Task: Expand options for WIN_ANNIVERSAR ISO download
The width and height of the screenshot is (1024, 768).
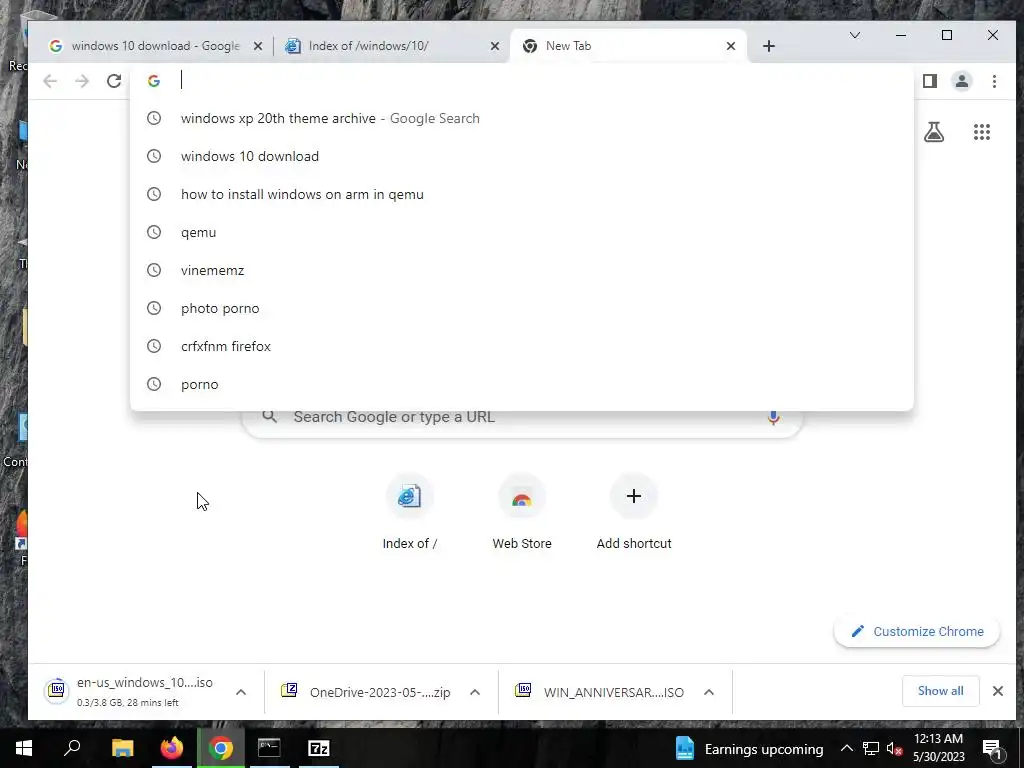Action: (709, 692)
